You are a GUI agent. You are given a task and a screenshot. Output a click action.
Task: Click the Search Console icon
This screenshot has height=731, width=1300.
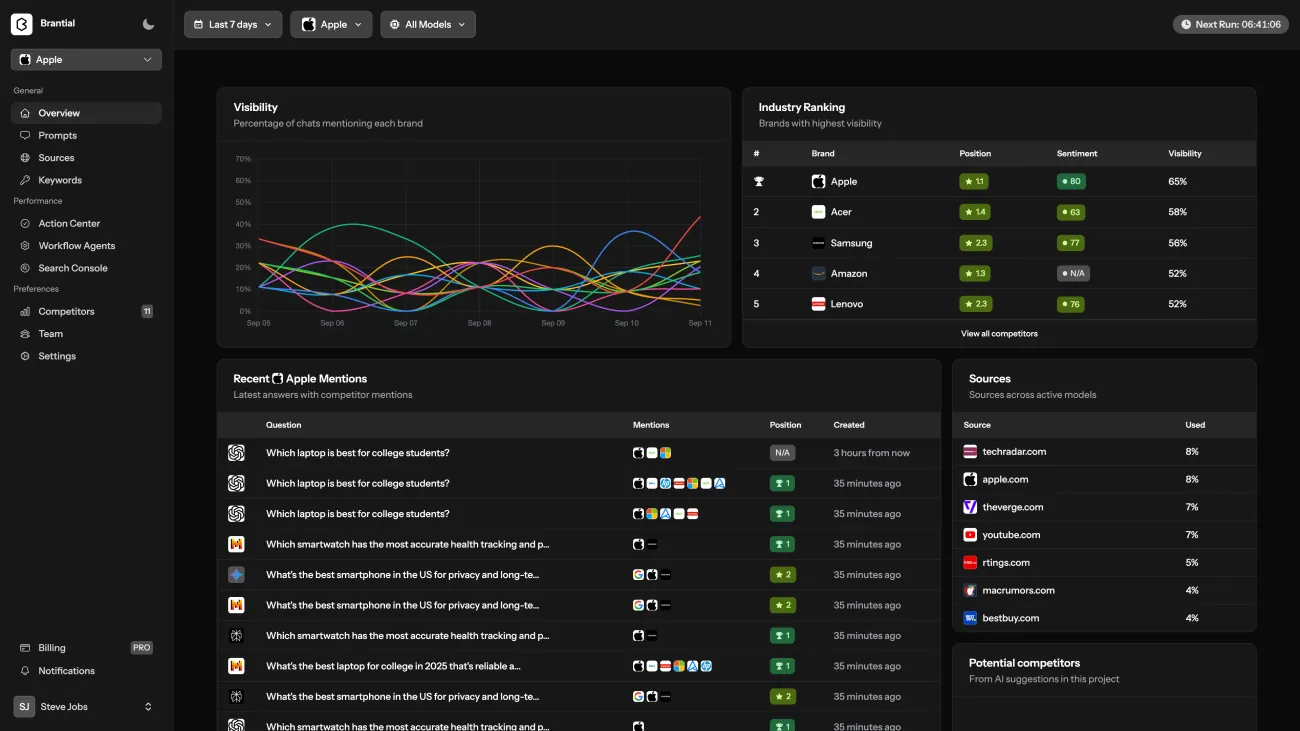(x=26, y=268)
